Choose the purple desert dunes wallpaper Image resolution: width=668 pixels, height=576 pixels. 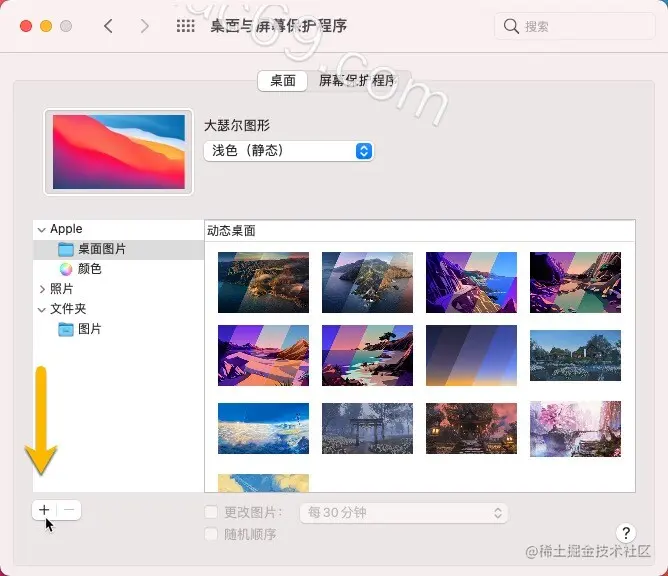[263, 355]
